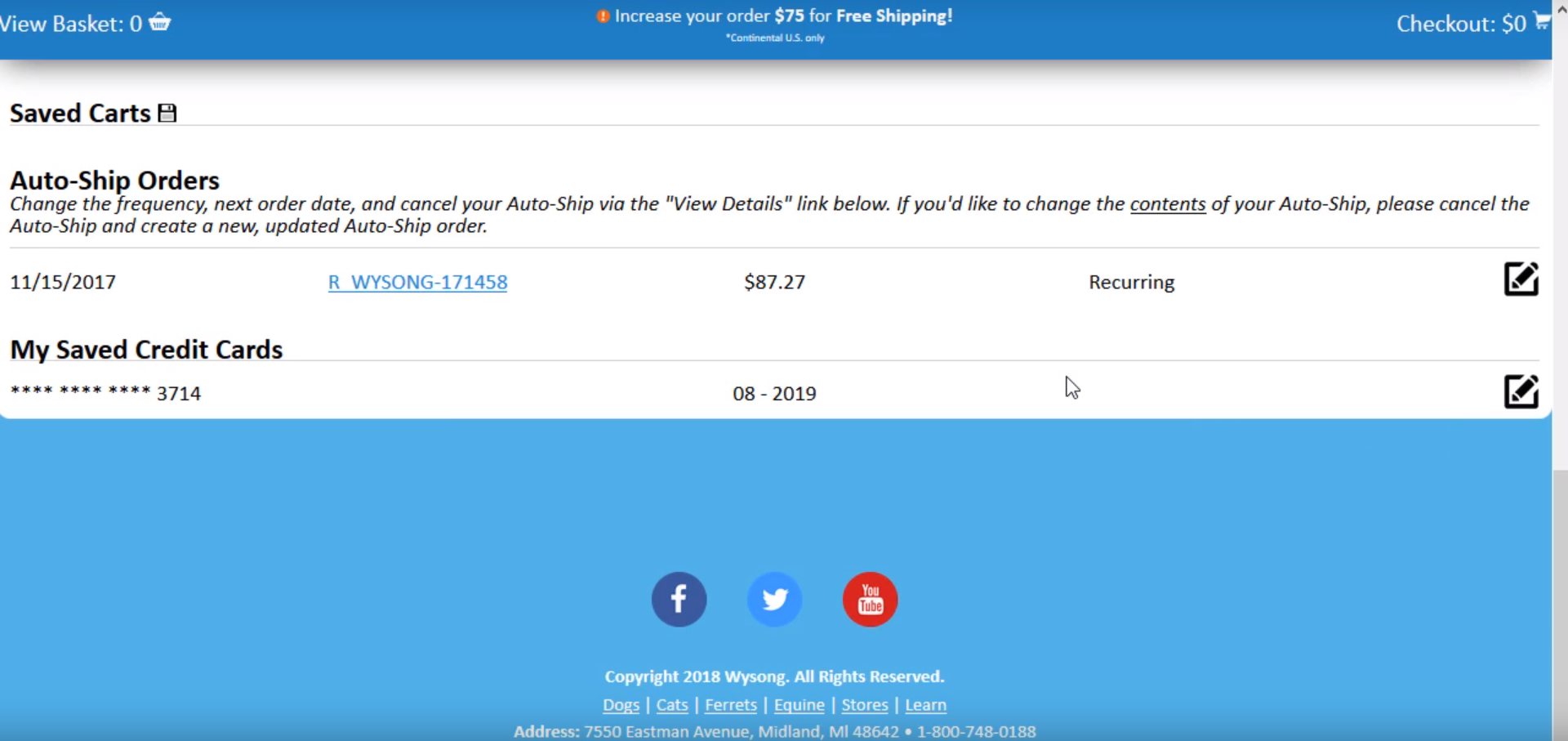Click the View Basket icon
This screenshot has width=1568, height=741.
pos(160,22)
